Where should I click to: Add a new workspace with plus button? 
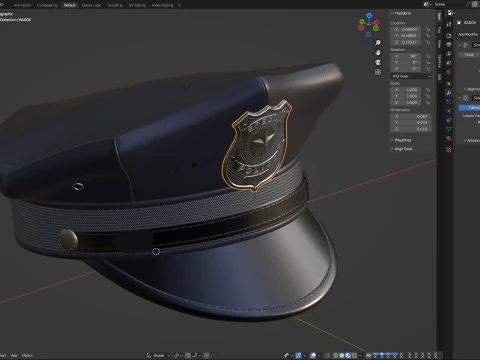pyautogui.click(x=179, y=5)
